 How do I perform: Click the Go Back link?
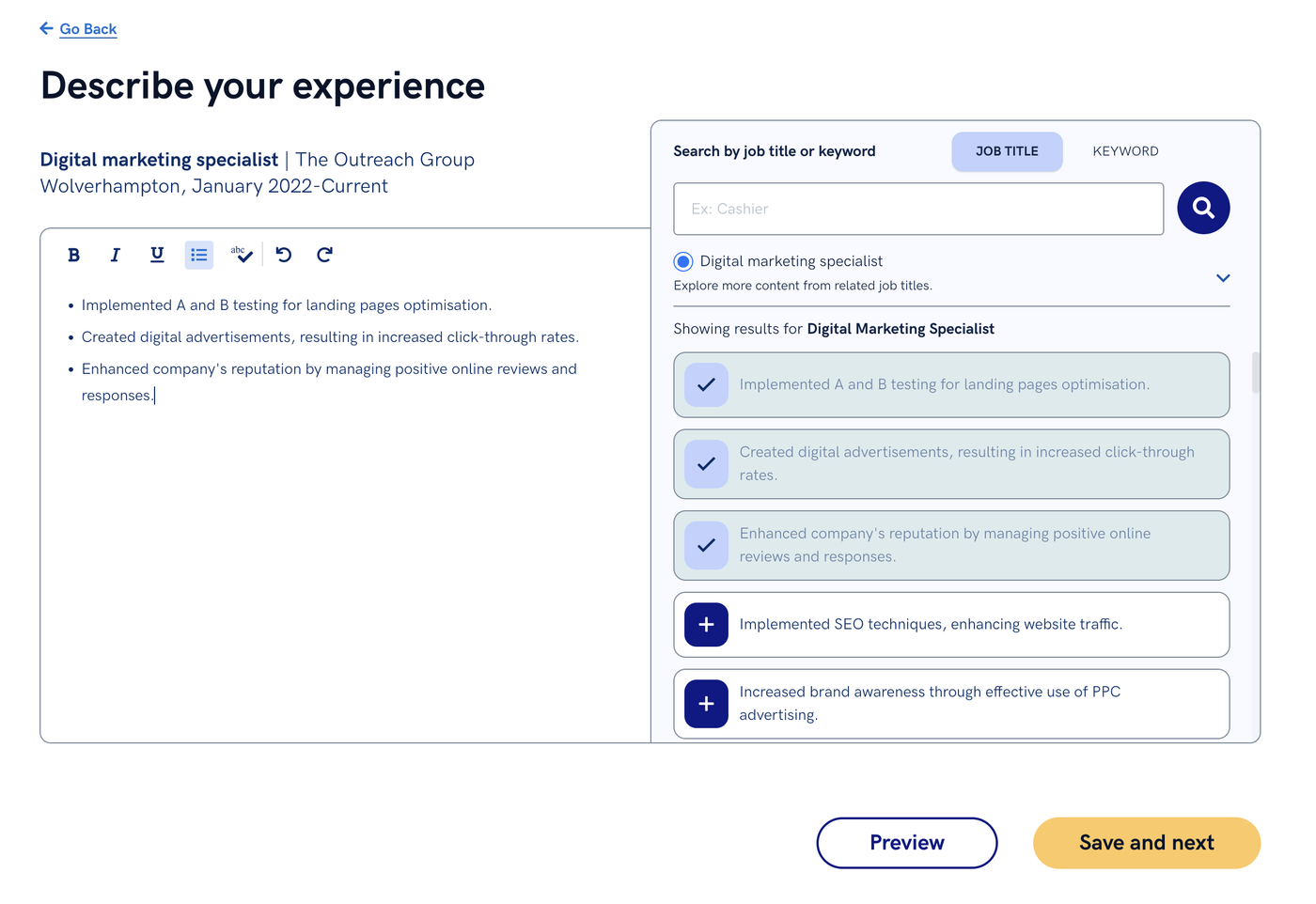(x=87, y=29)
